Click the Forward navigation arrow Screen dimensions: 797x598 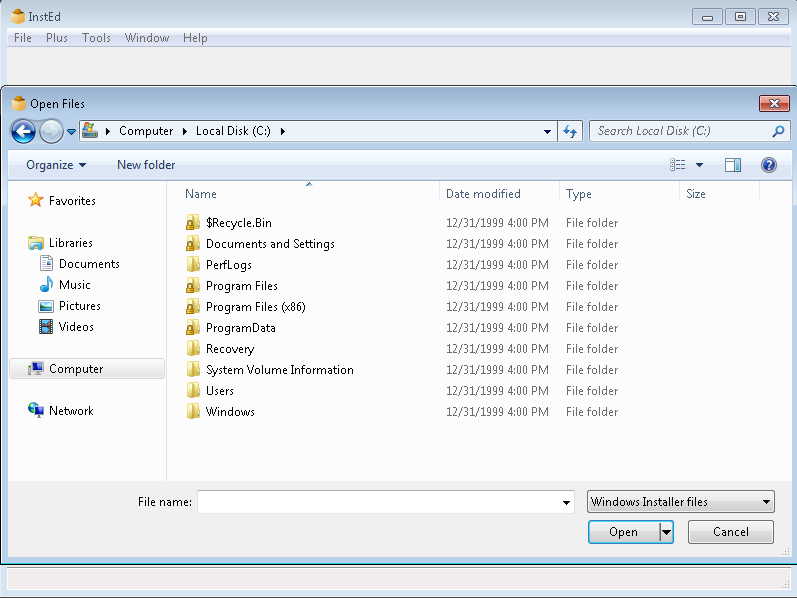51,132
